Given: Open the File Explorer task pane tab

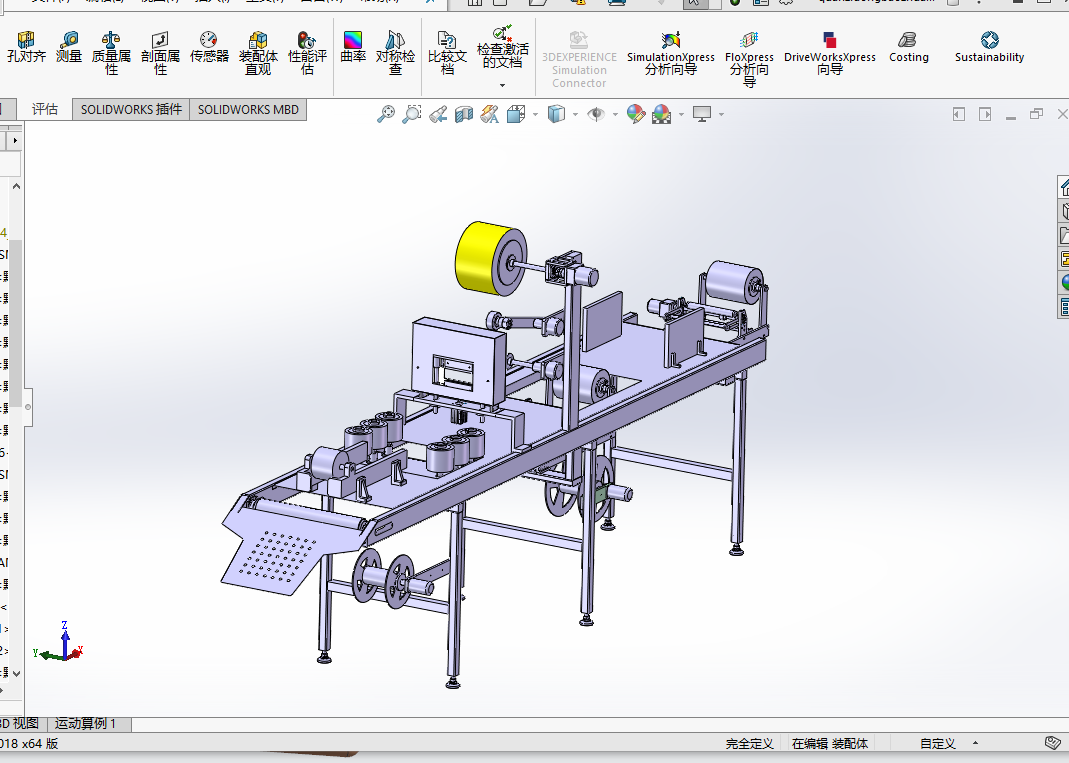Looking at the screenshot, I should tap(1064, 235).
